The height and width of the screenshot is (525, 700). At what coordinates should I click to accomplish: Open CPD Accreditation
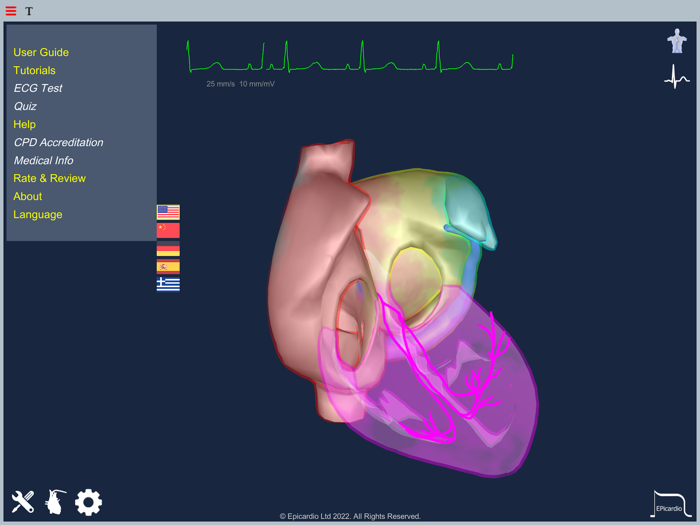coord(58,142)
